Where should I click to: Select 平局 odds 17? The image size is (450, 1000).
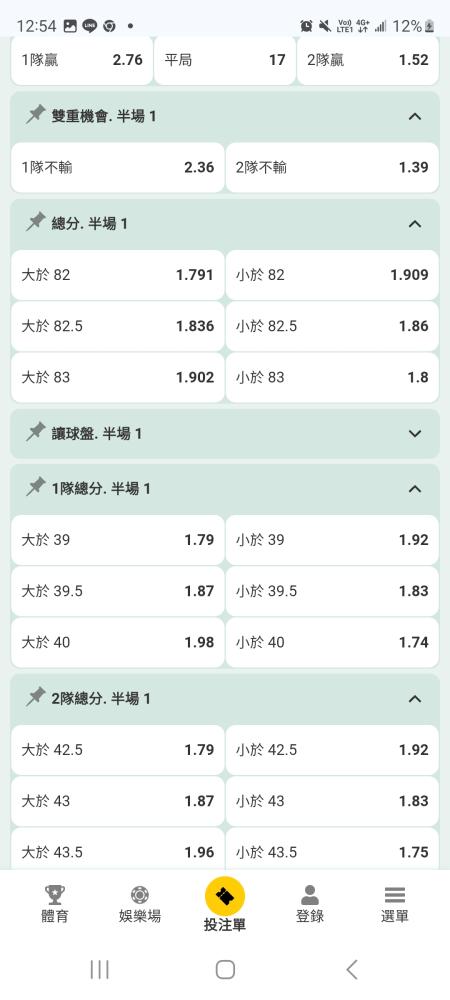click(225, 60)
